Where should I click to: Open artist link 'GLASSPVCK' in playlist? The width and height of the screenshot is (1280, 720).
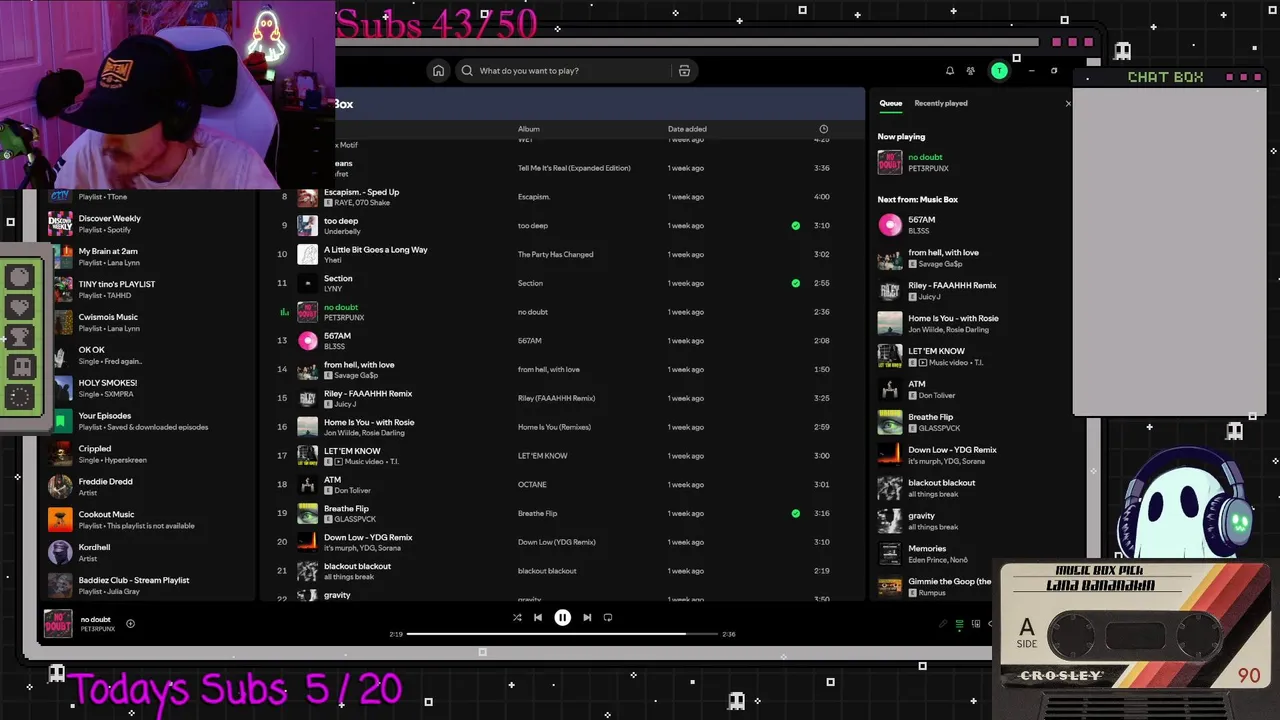coord(355,520)
